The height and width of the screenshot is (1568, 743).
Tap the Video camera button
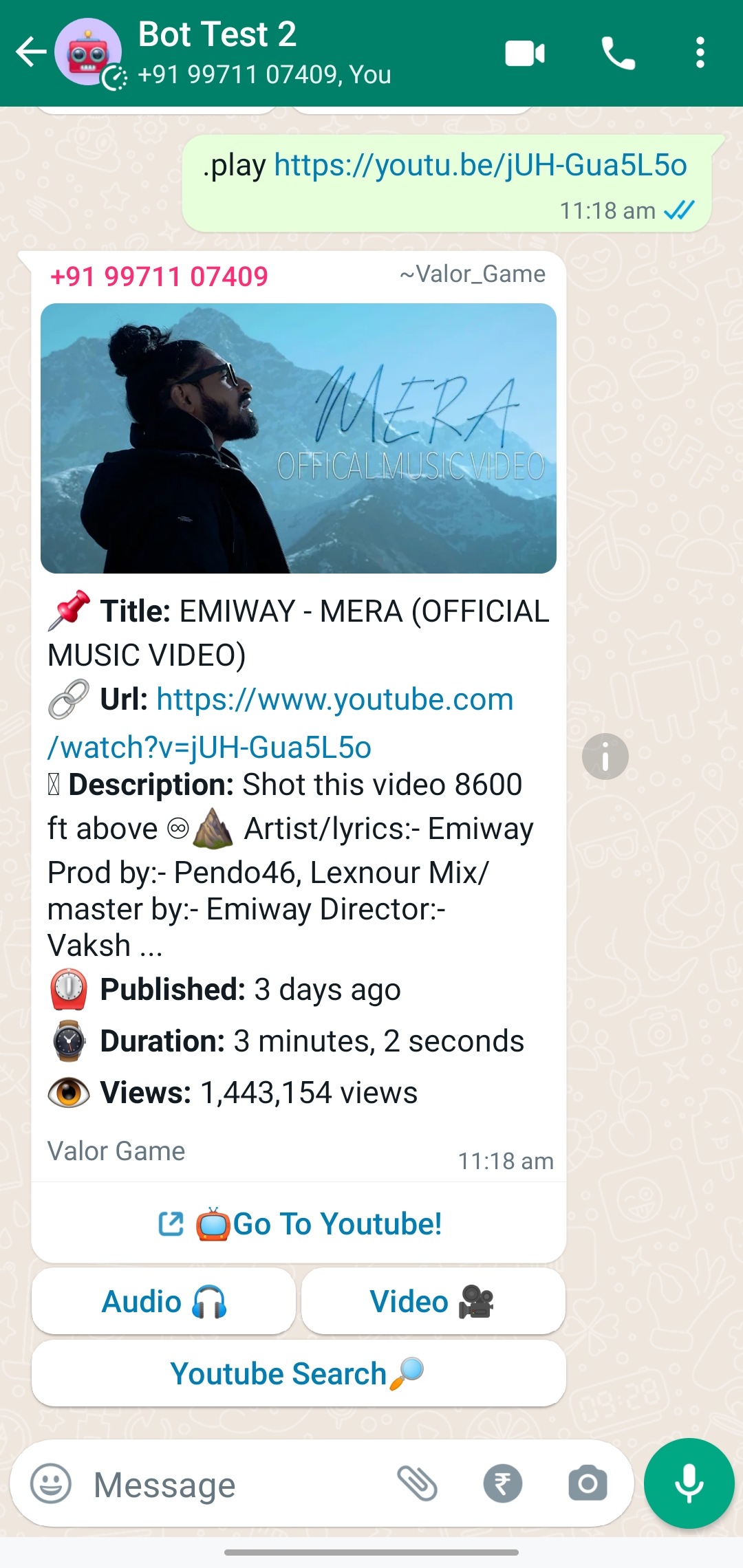tap(433, 1301)
